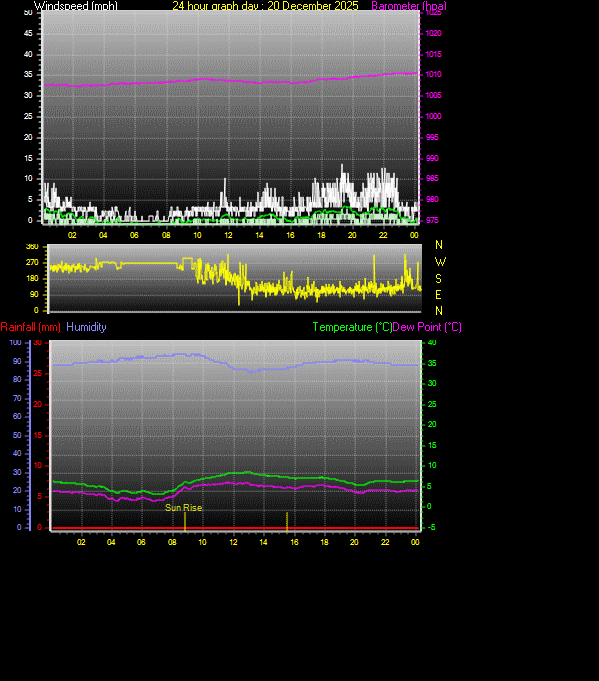Screen dimensions: 599x681
Task: Click the '1015' barometer axis value
Action: (434, 54)
